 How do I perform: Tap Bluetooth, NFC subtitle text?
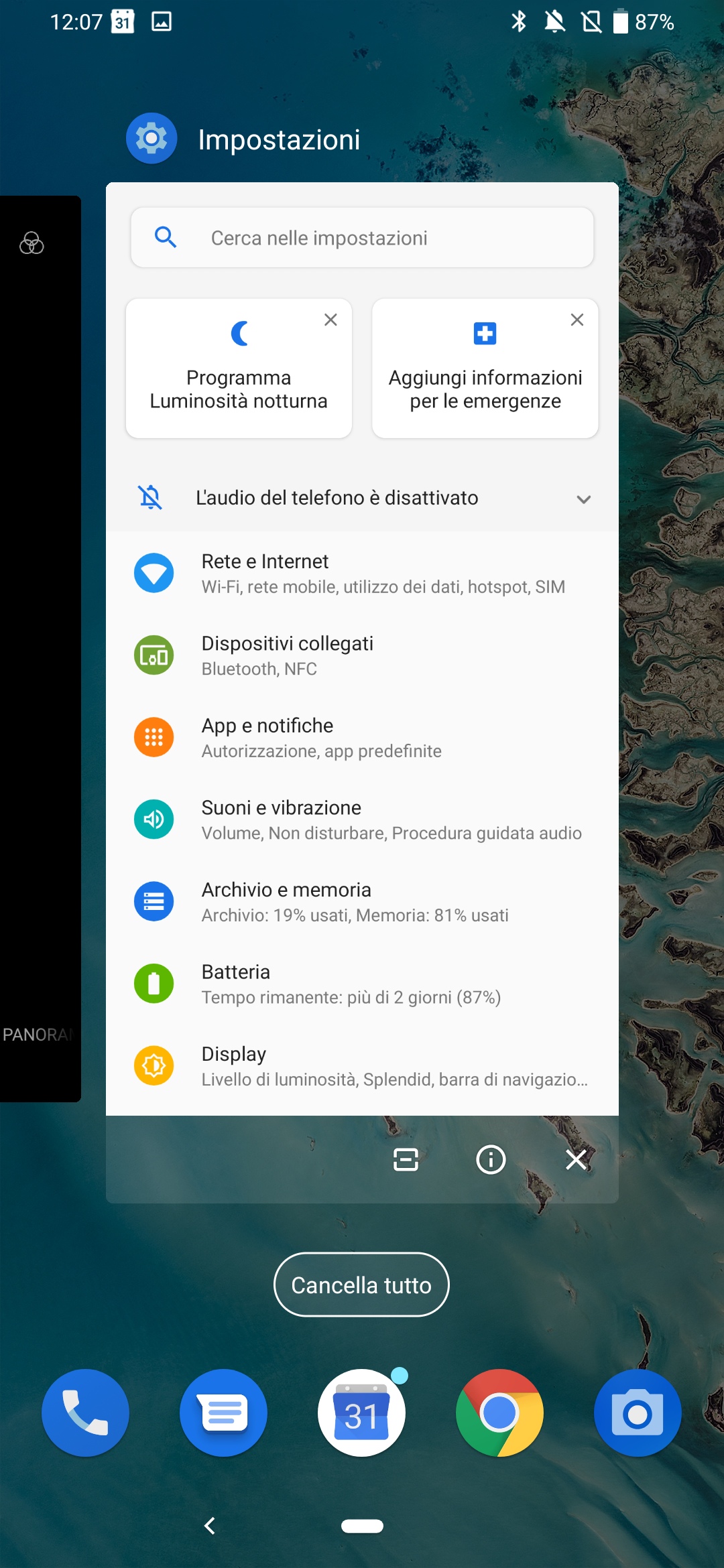click(x=259, y=669)
